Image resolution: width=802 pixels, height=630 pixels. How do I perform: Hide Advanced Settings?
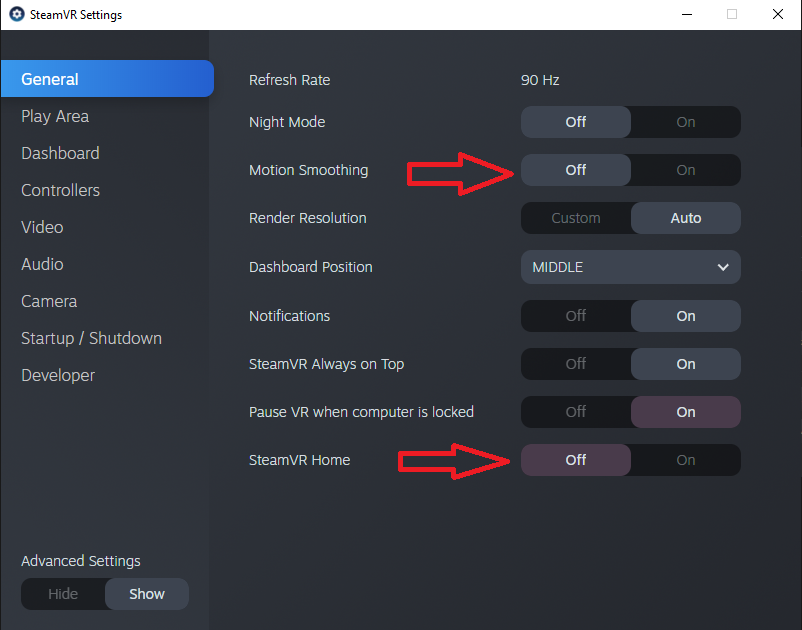pyautogui.click(x=63, y=594)
